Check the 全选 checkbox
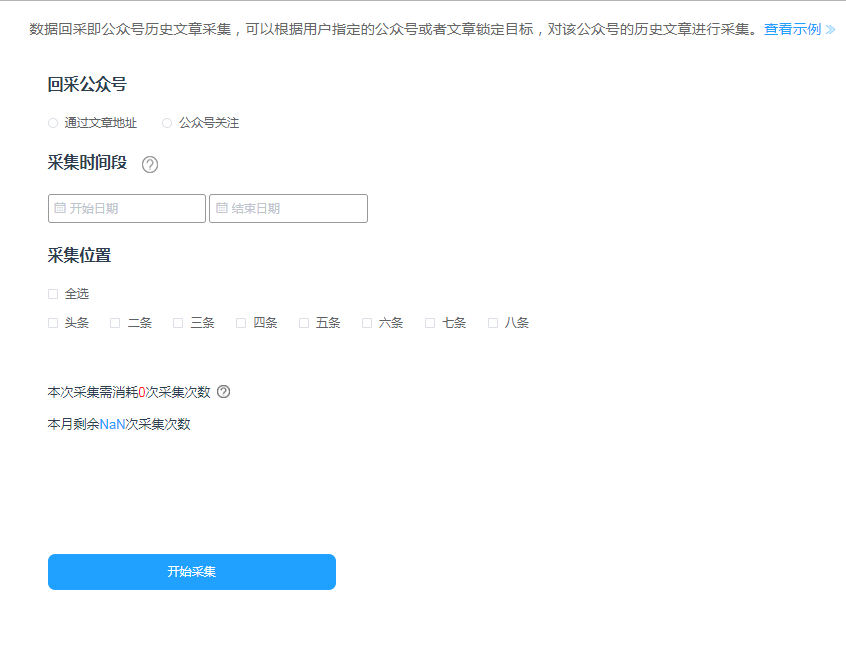The height and width of the screenshot is (652, 846). pyautogui.click(x=53, y=294)
